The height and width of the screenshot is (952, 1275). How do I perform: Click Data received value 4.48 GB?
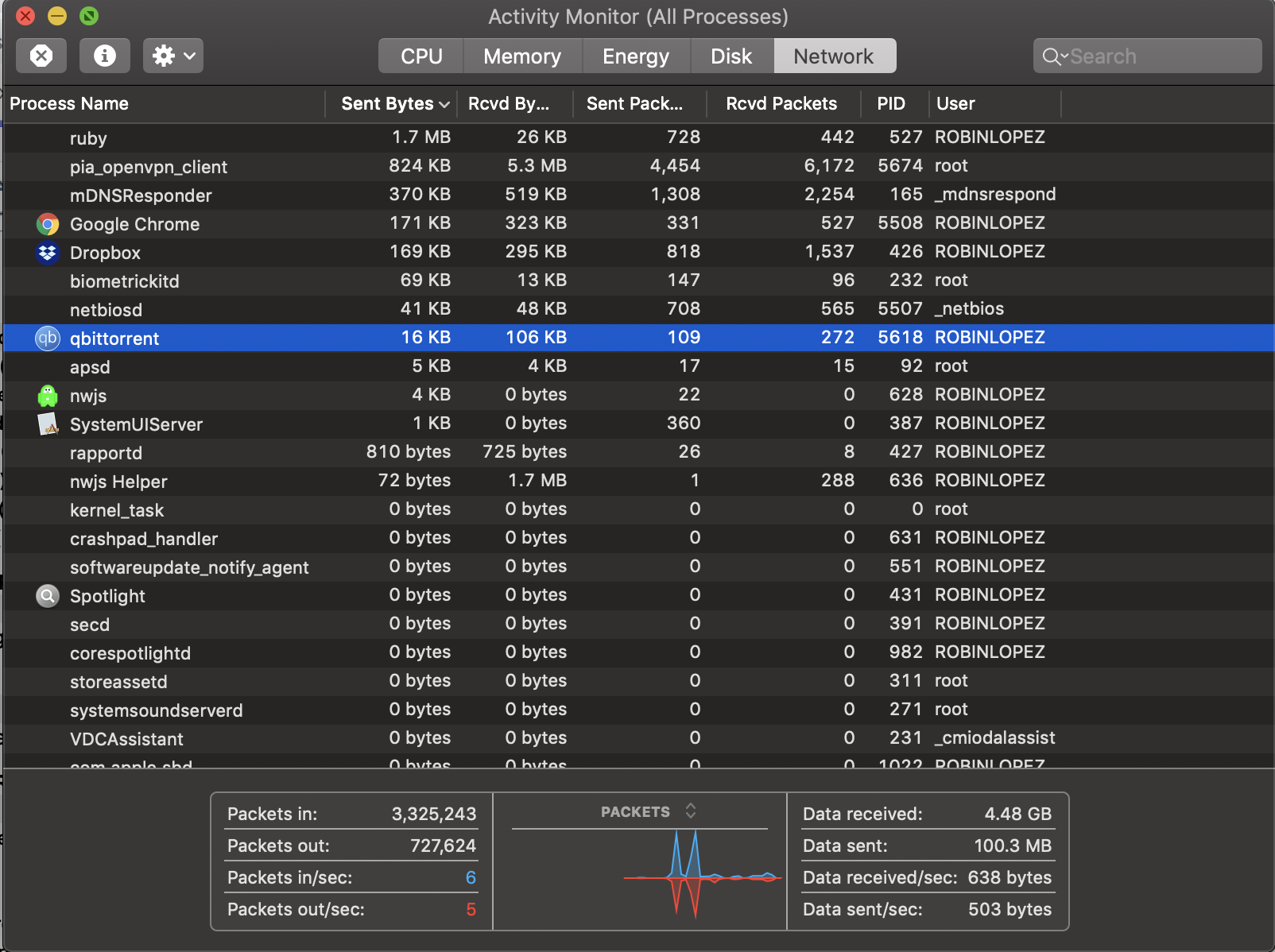[x=1017, y=814]
